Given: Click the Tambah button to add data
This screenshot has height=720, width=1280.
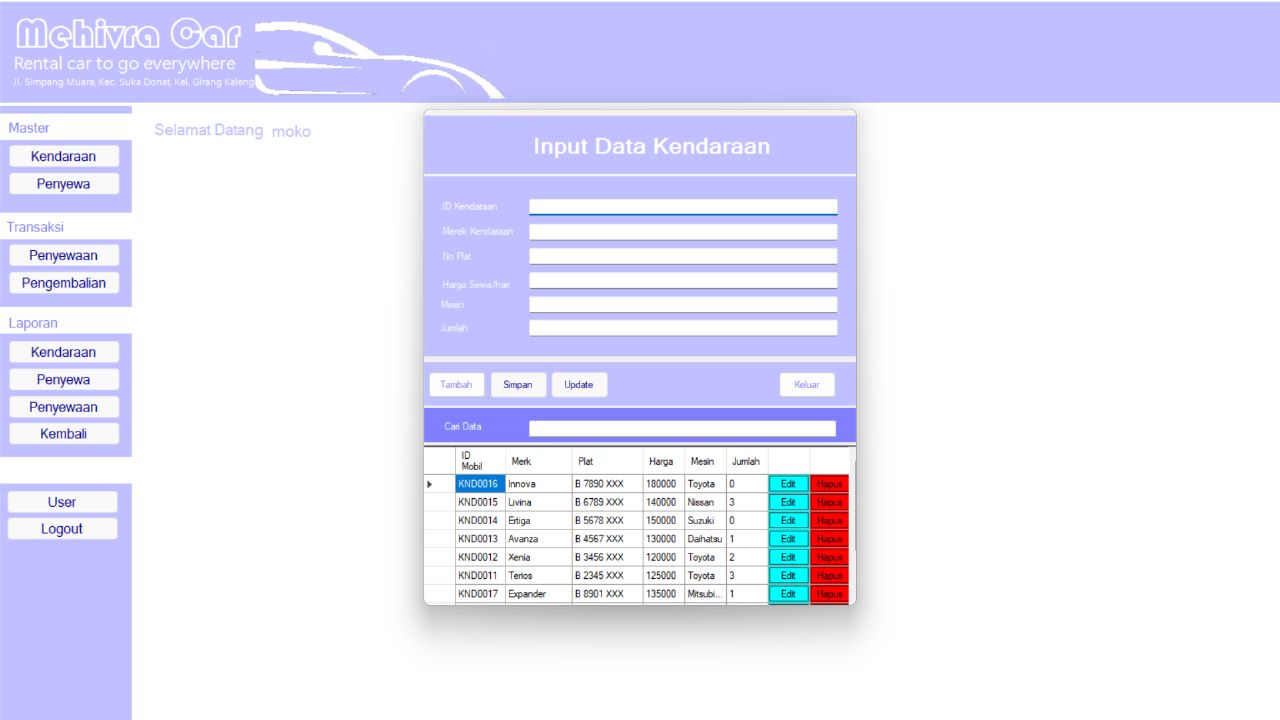Looking at the screenshot, I should click(456, 384).
